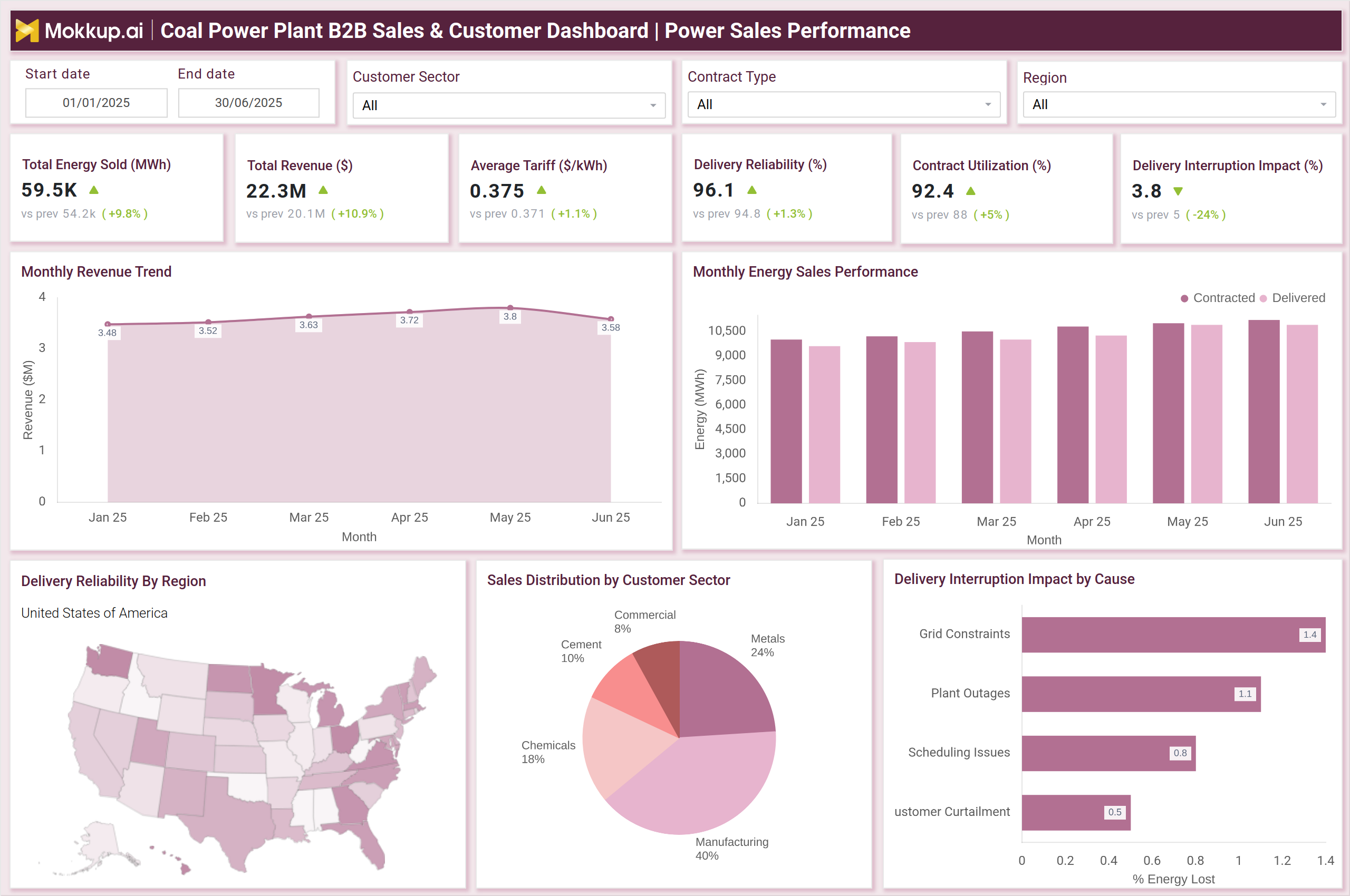Click 'Monthly Energy Sales Performance' title
The width and height of the screenshot is (1350, 896).
tap(805, 271)
